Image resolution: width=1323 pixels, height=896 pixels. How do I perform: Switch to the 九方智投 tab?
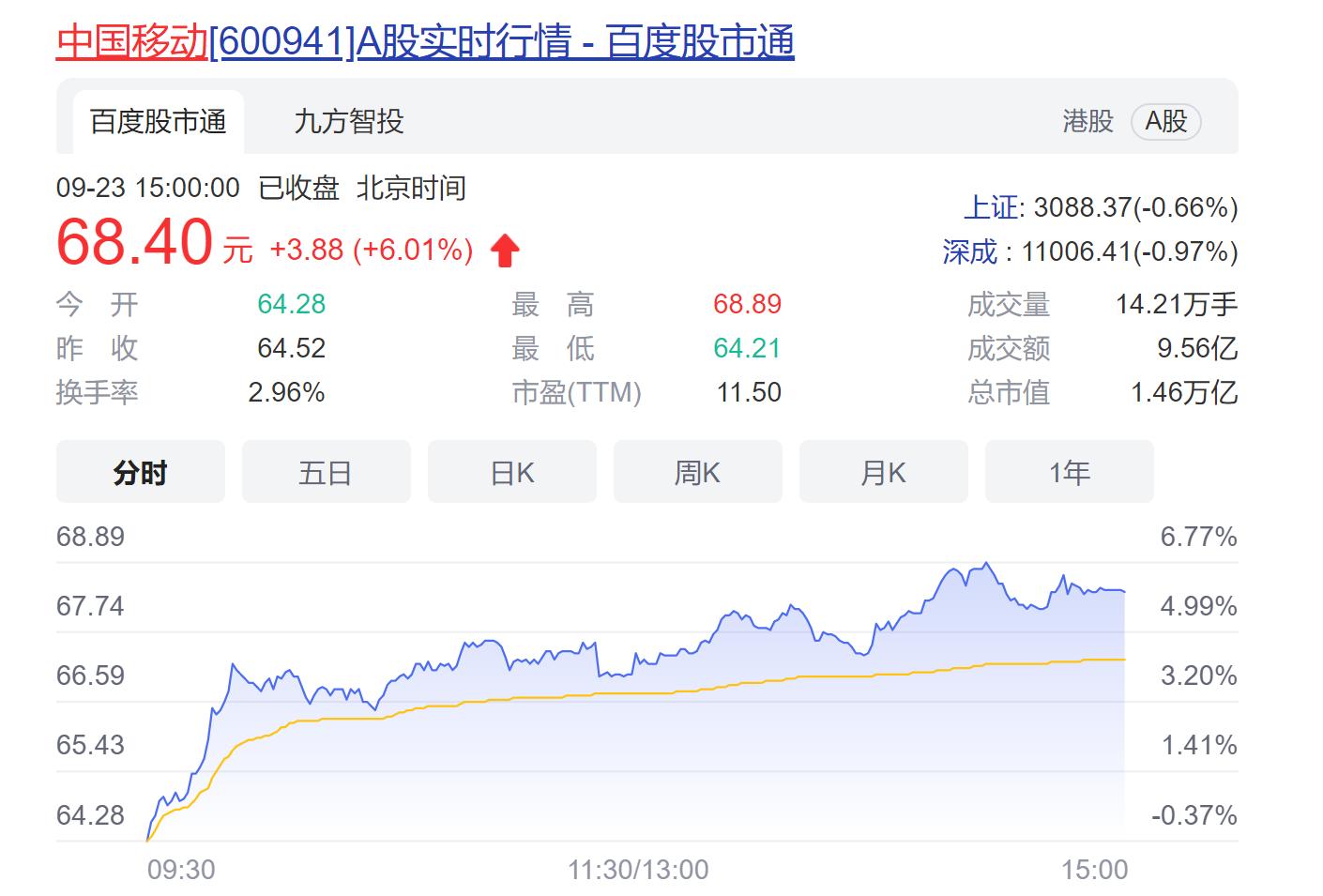click(x=348, y=122)
